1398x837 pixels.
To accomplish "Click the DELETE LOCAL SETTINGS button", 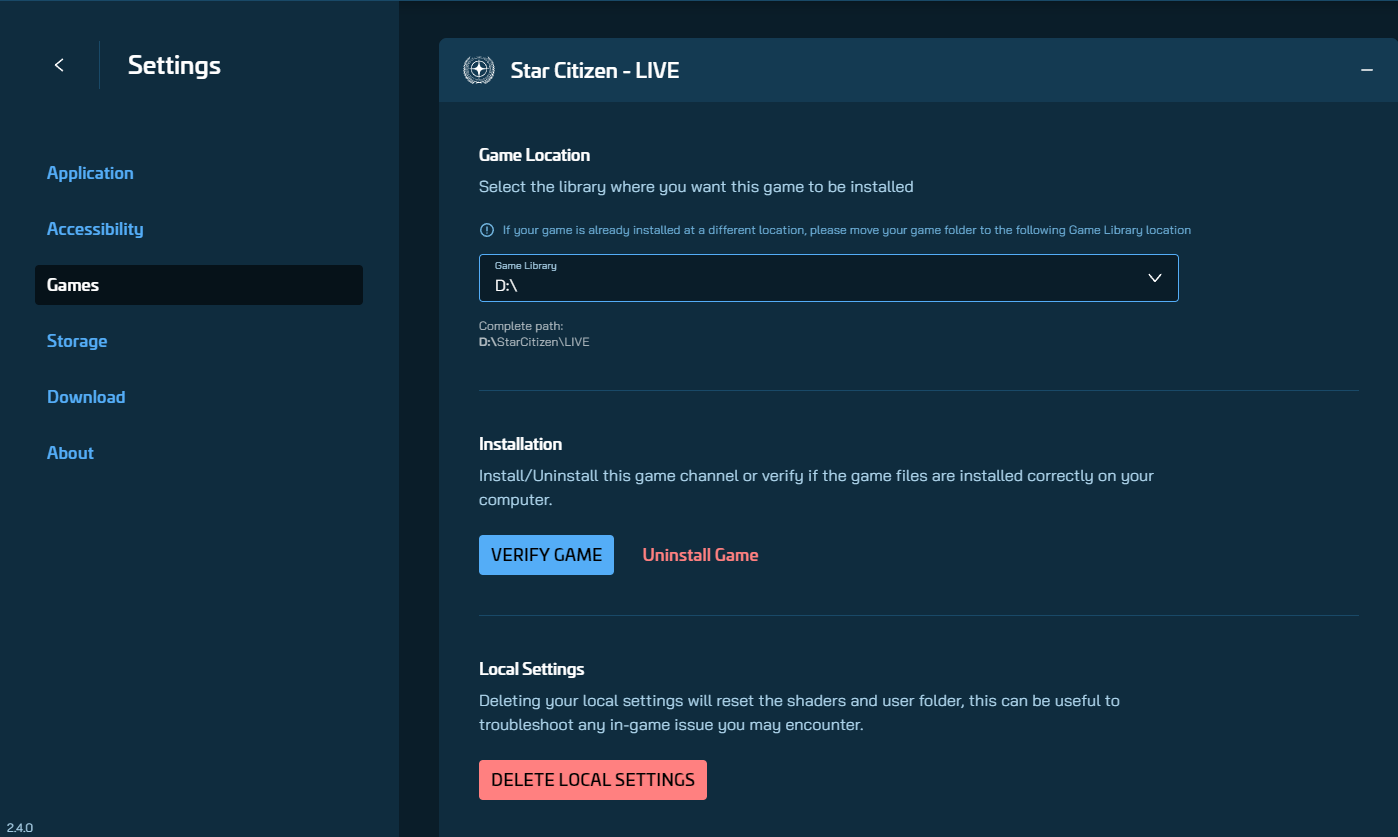I will coord(593,780).
